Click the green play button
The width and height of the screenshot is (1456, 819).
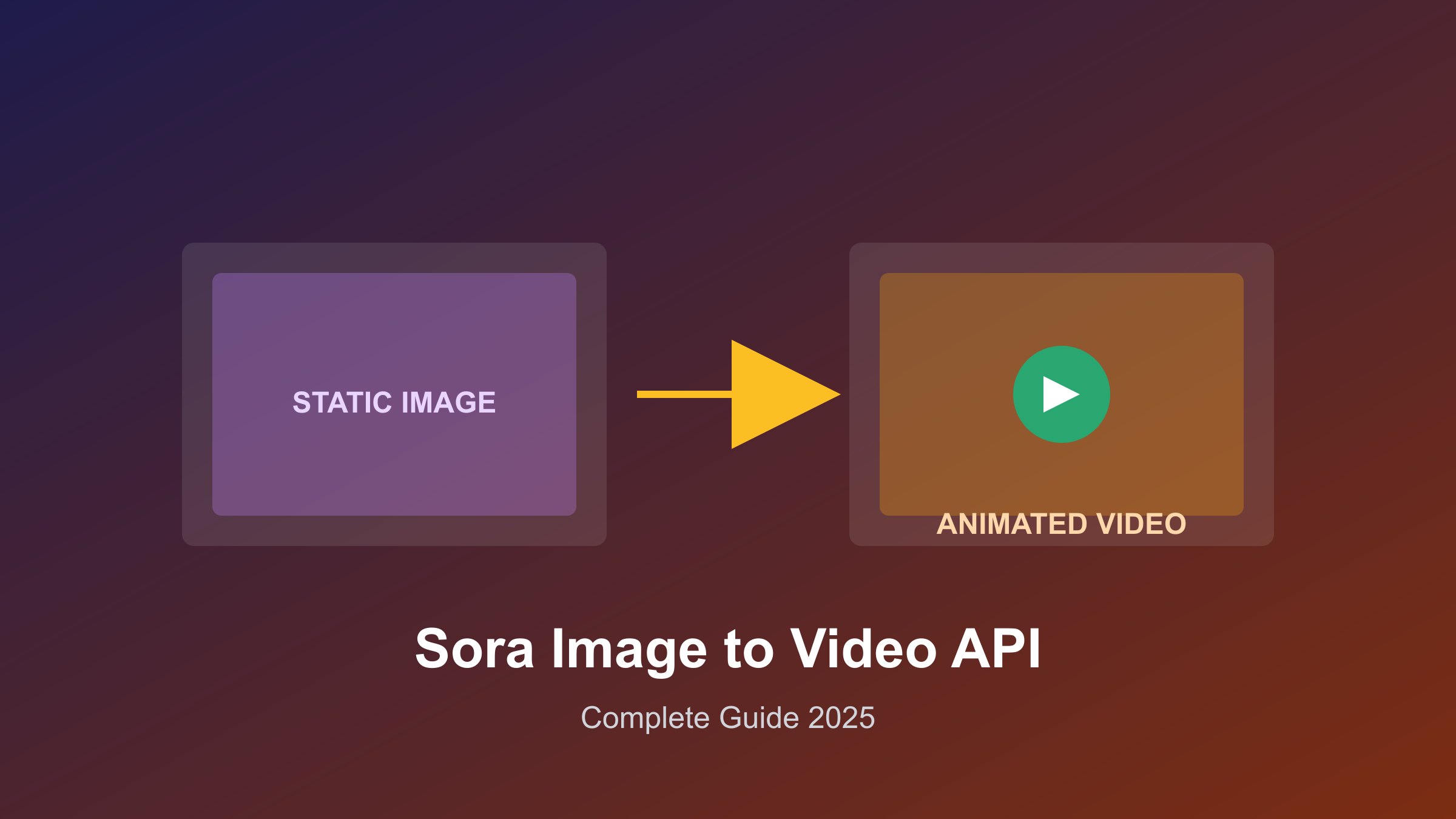pos(1060,394)
